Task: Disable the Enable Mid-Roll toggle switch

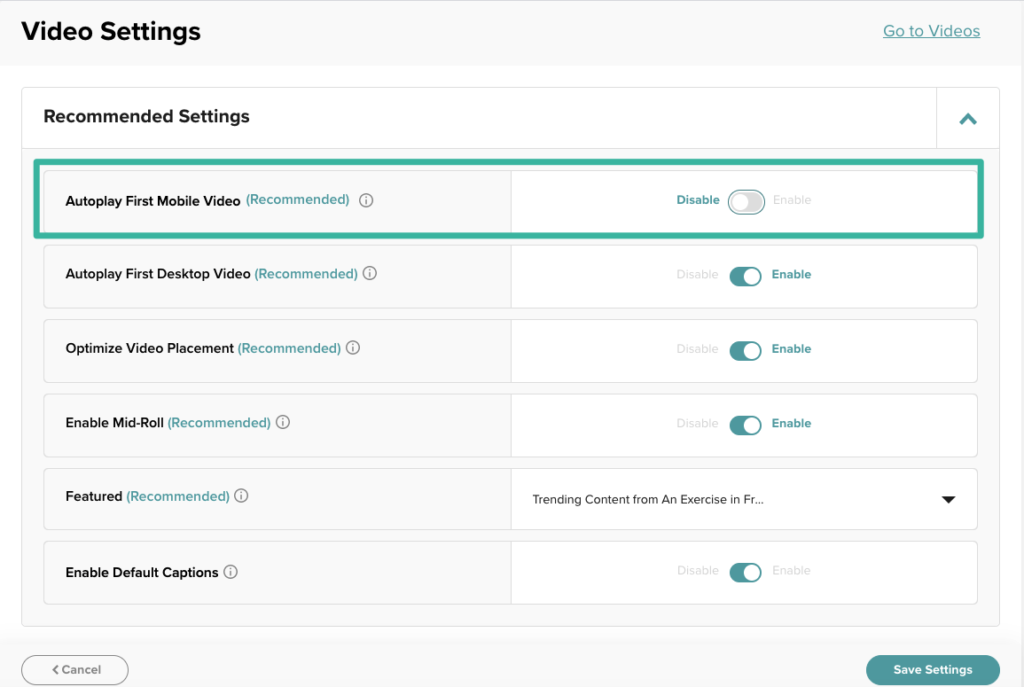Action: click(x=746, y=424)
